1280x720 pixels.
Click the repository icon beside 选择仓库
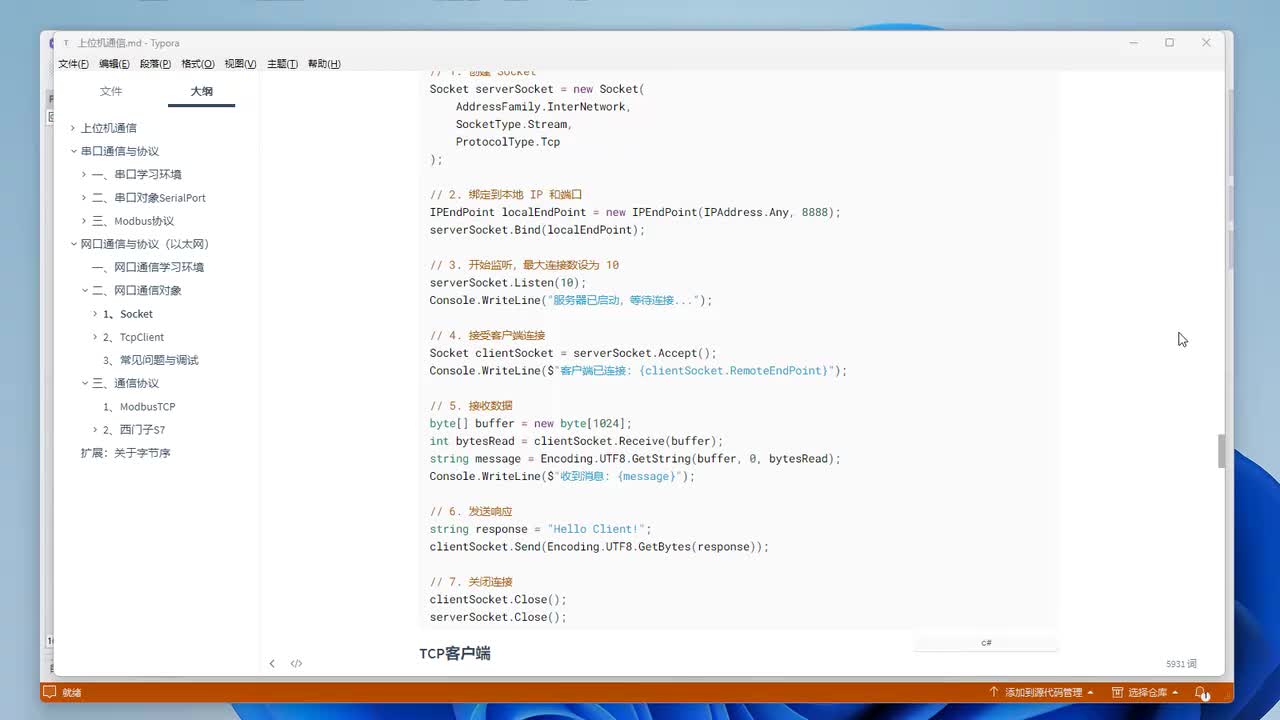point(1117,692)
